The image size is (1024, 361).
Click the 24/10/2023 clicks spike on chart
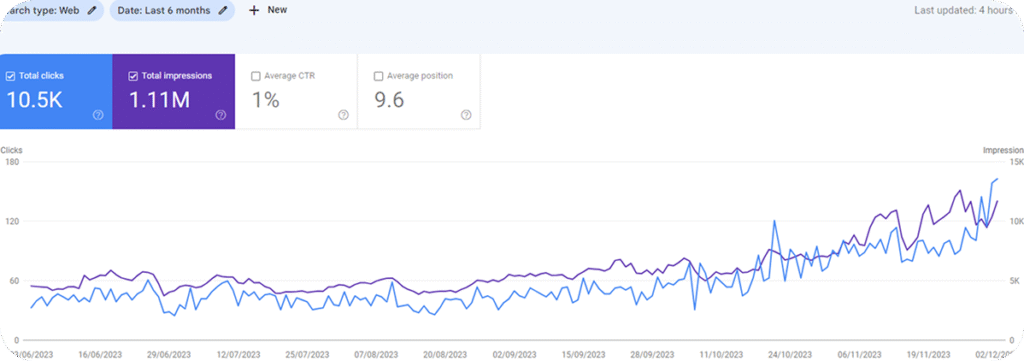coord(774,221)
